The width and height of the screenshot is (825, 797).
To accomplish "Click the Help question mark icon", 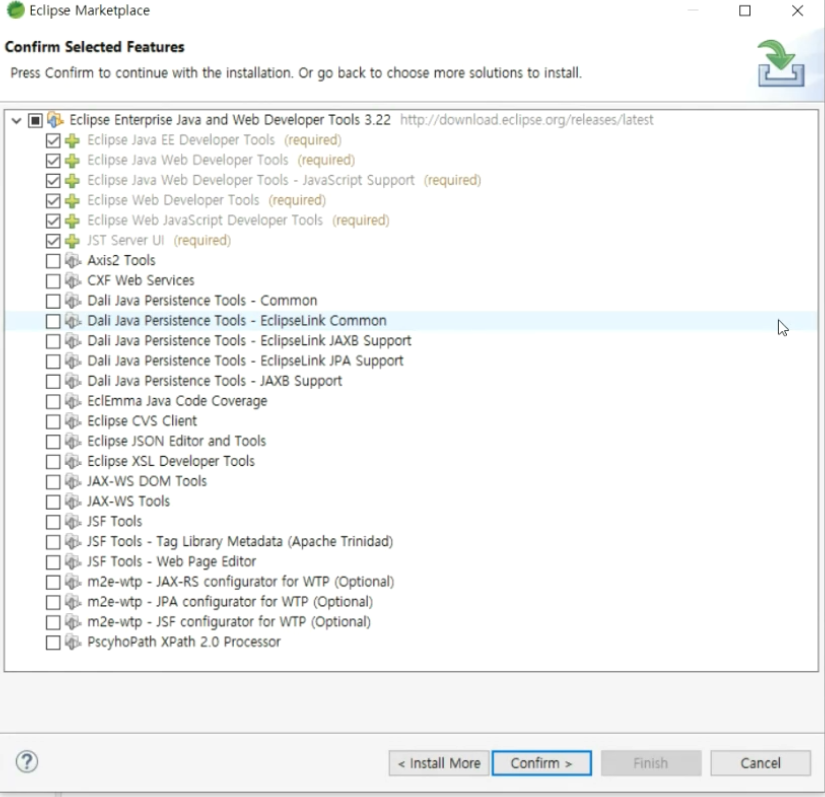I will pyautogui.click(x=27, y=761).
